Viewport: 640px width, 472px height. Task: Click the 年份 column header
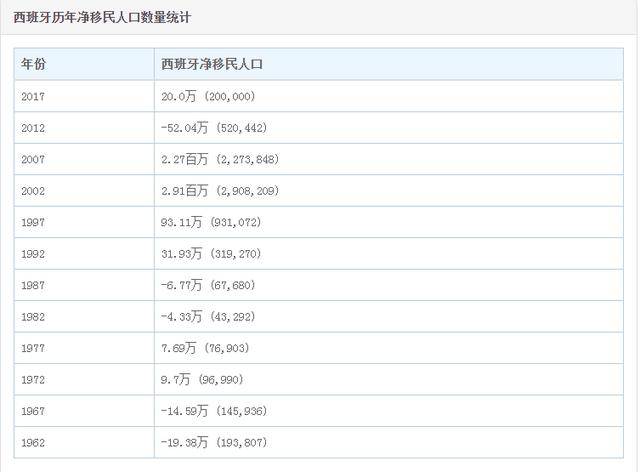84,64
